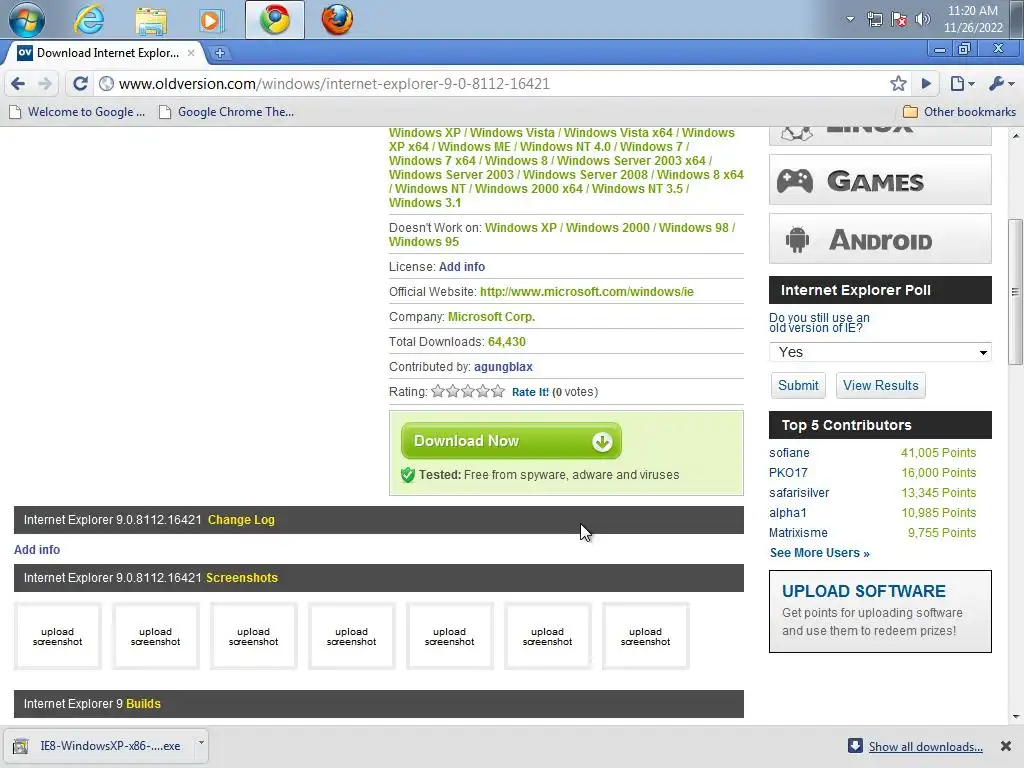Open a new tab with plus button
The width and height of the screenshot is (1024, 768).
(x=220, y=53)
